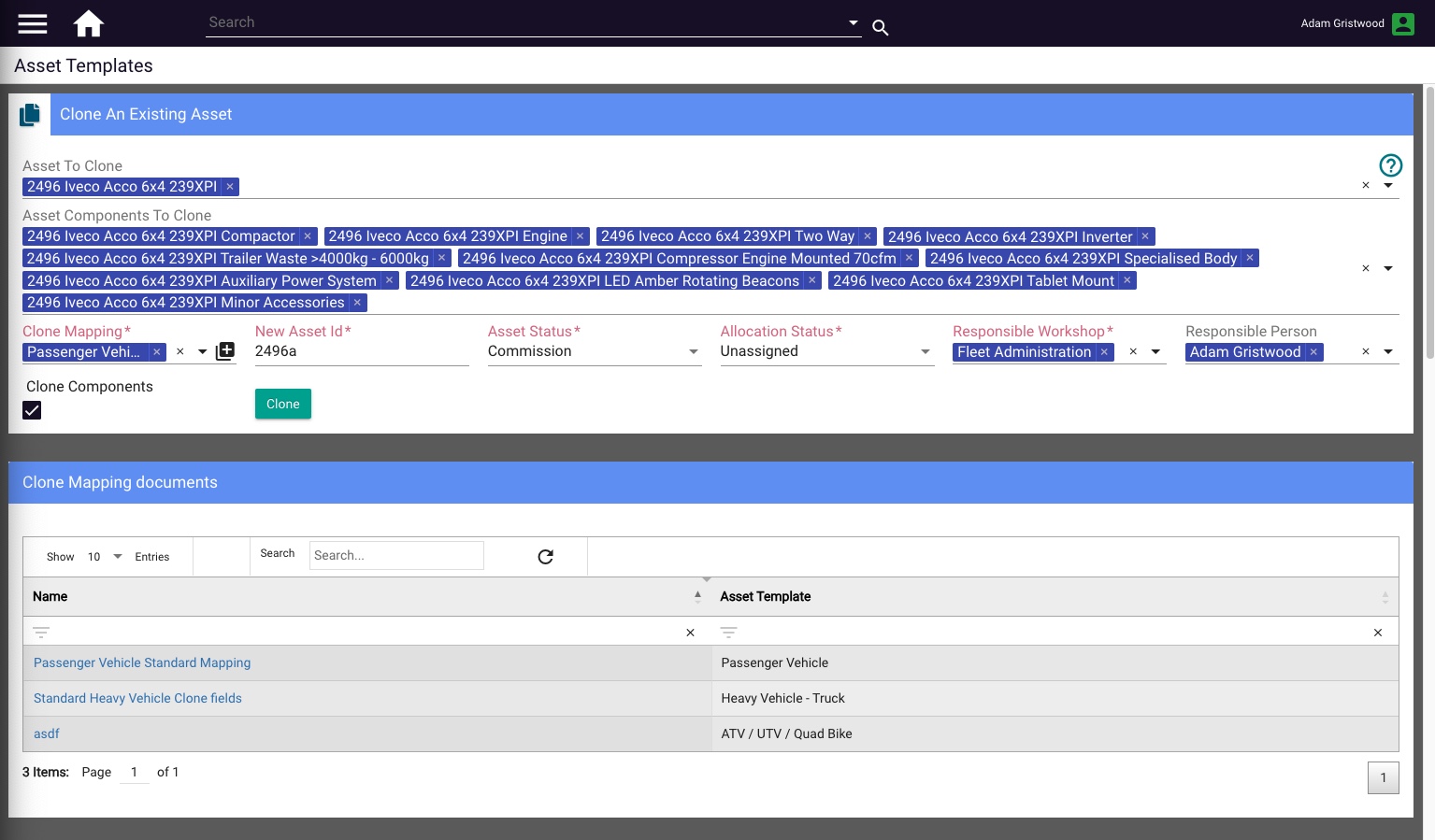Viewport: 1435px width, 840px height.
Task: Clear all Asset Components To Clone
Action: coord(1366,268)
